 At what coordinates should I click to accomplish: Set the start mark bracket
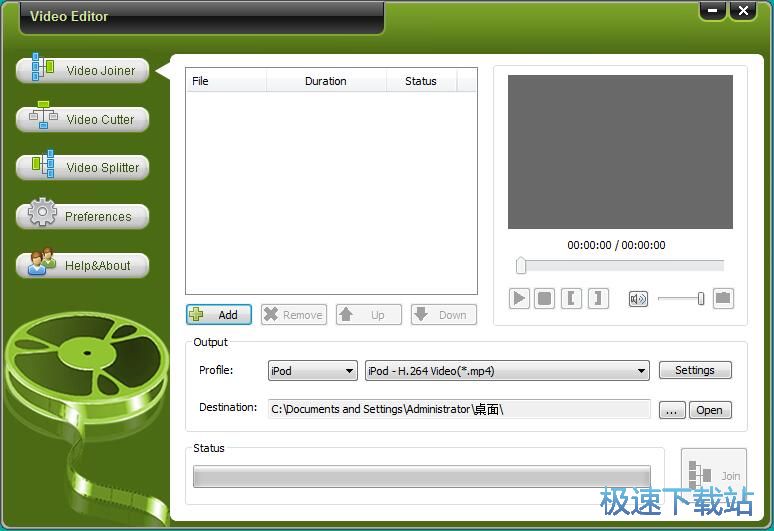(x=571, y=299)
